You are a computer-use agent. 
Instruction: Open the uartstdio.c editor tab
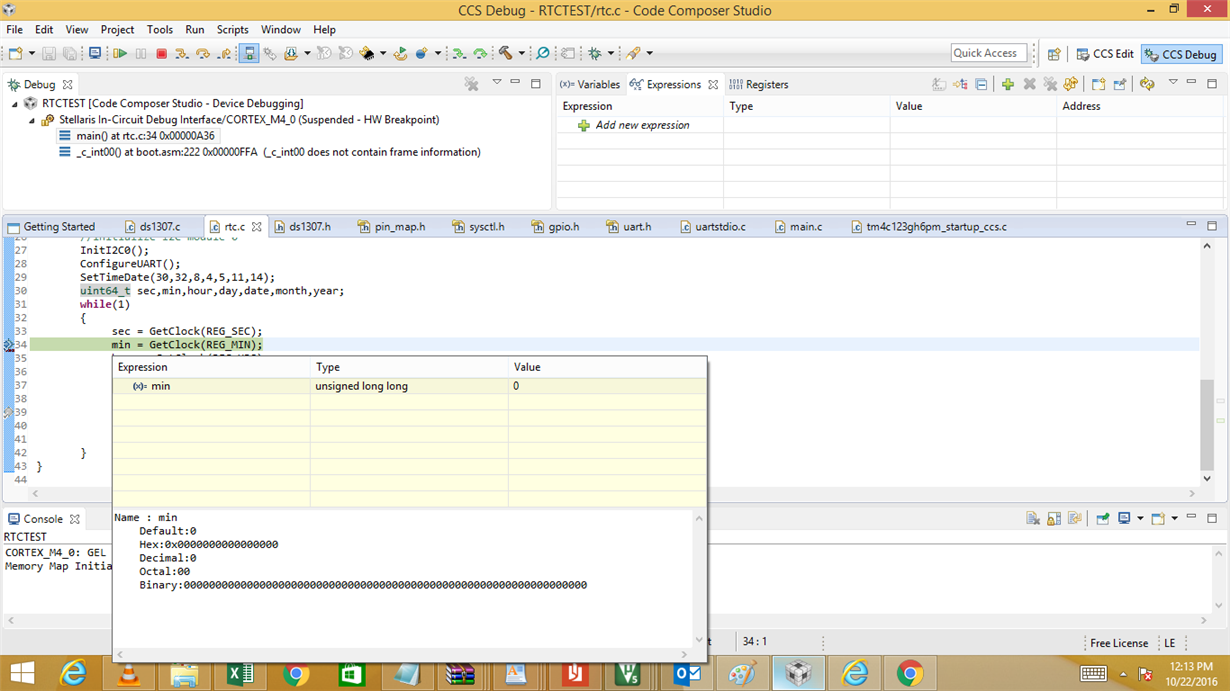712,227
